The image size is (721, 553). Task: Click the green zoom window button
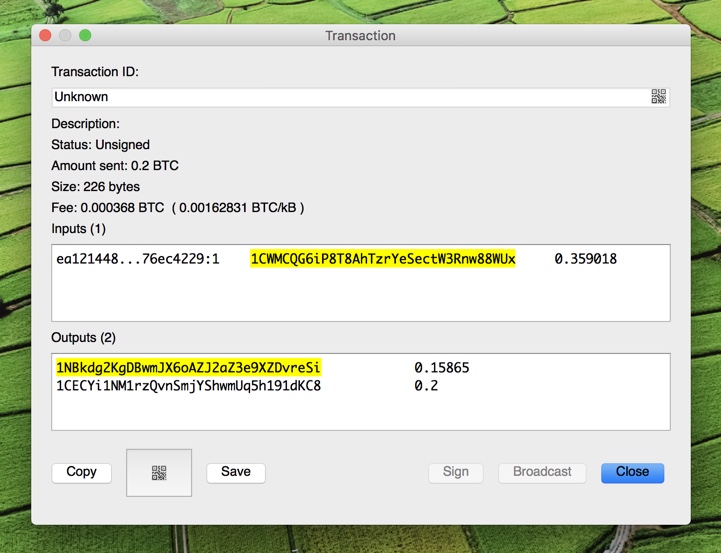[x=85, y=35]
